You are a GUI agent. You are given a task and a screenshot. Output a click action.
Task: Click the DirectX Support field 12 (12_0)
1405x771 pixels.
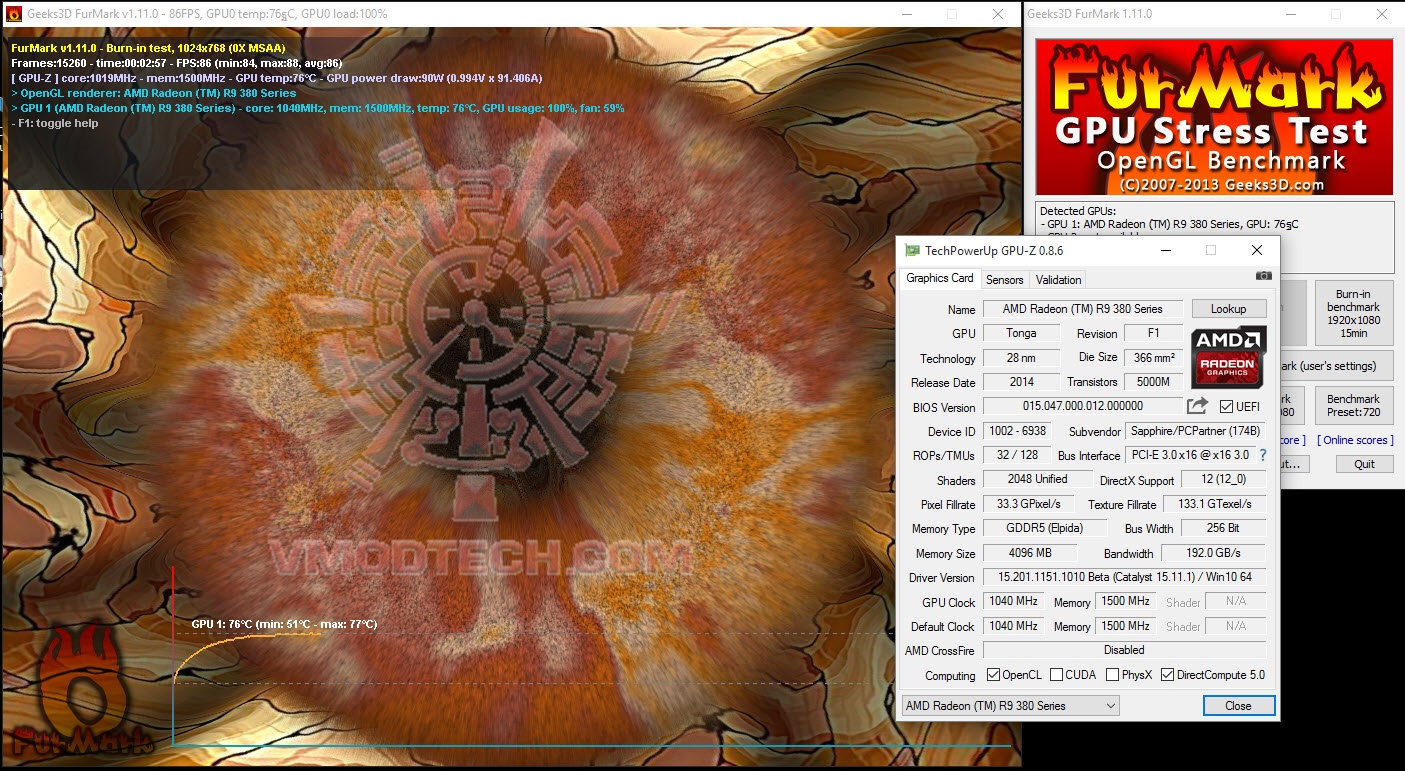(x=1224, y=480)
